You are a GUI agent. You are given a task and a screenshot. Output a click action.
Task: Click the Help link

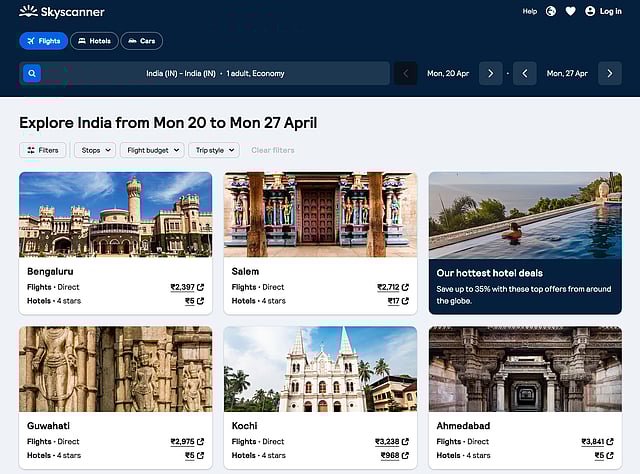click(x=530, y=11)
